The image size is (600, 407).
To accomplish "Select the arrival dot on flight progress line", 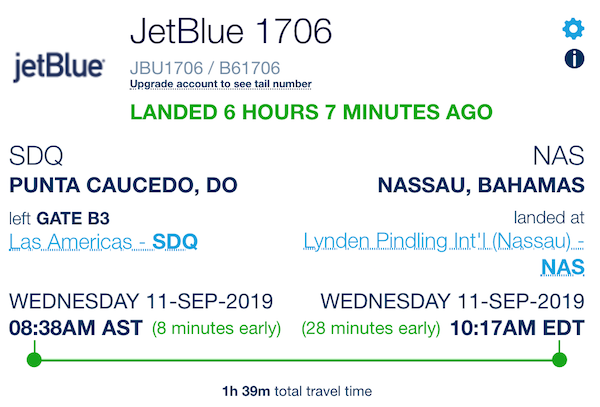I will [x=559, y=360].
